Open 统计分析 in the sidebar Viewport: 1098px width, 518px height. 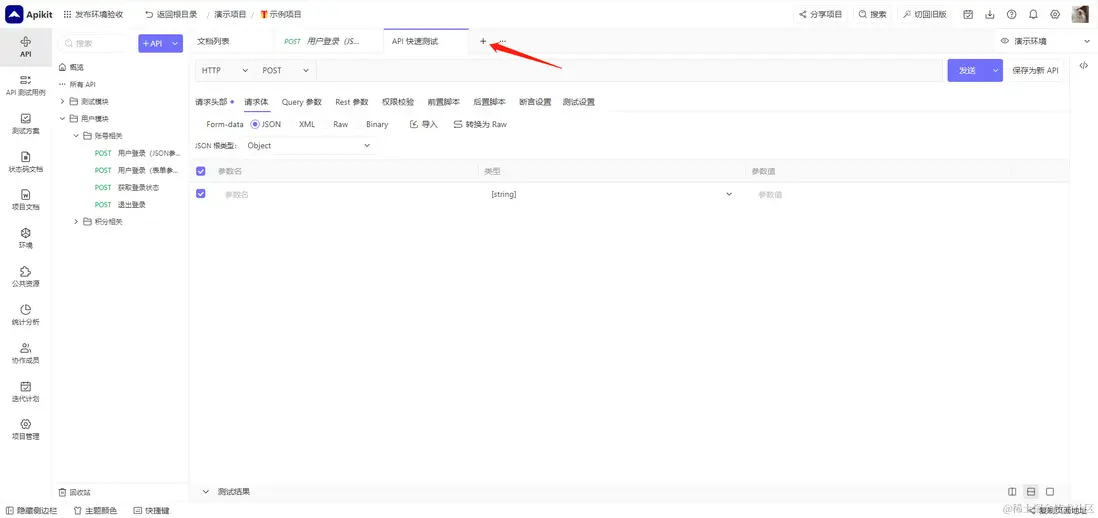coord(25,315)
